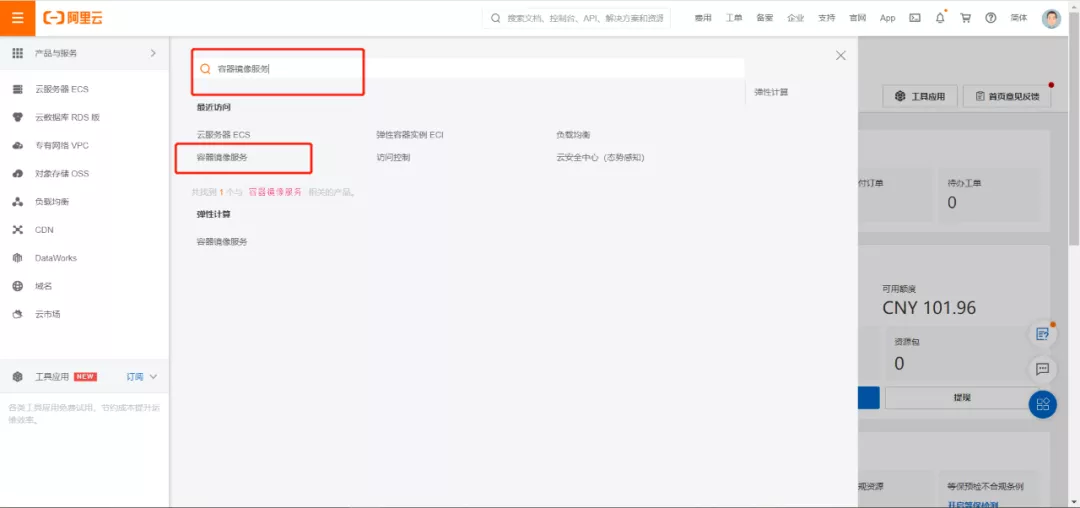The image size is (1080, 508).
Task: Open 对象存储 OSS in the sidebar
Action: click(62, 173)
